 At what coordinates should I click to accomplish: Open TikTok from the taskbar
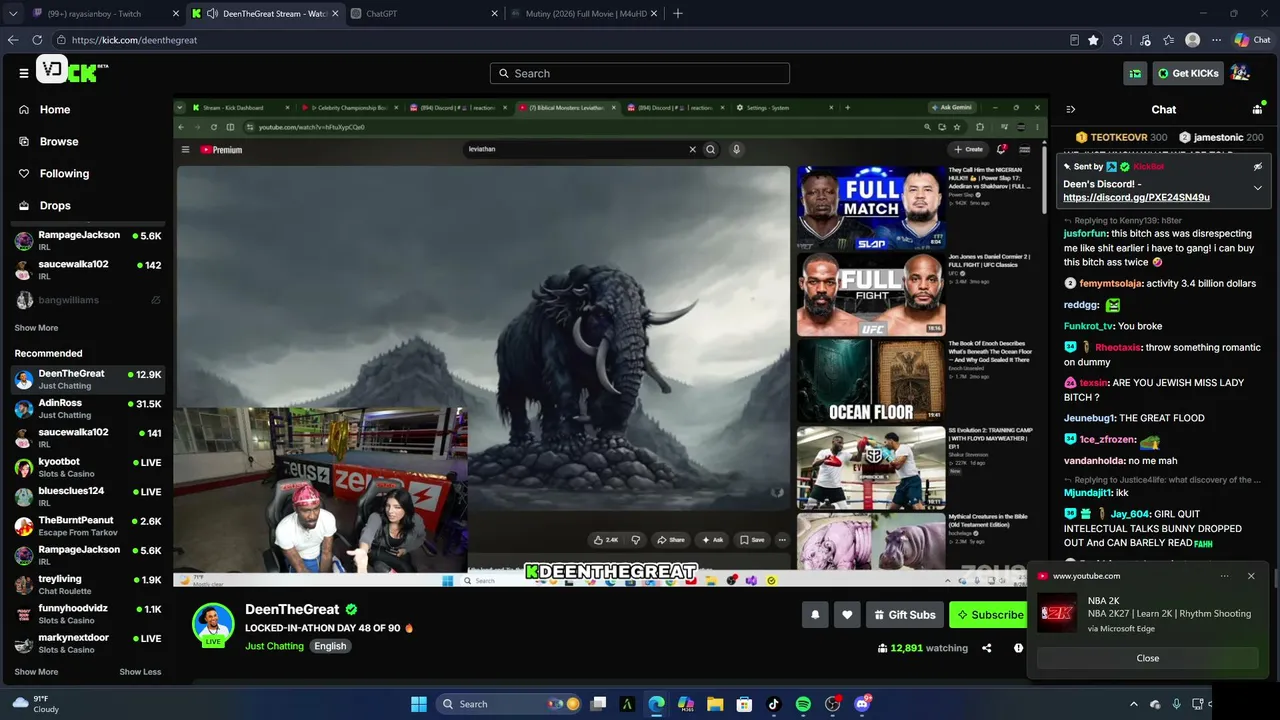[774, 704]
